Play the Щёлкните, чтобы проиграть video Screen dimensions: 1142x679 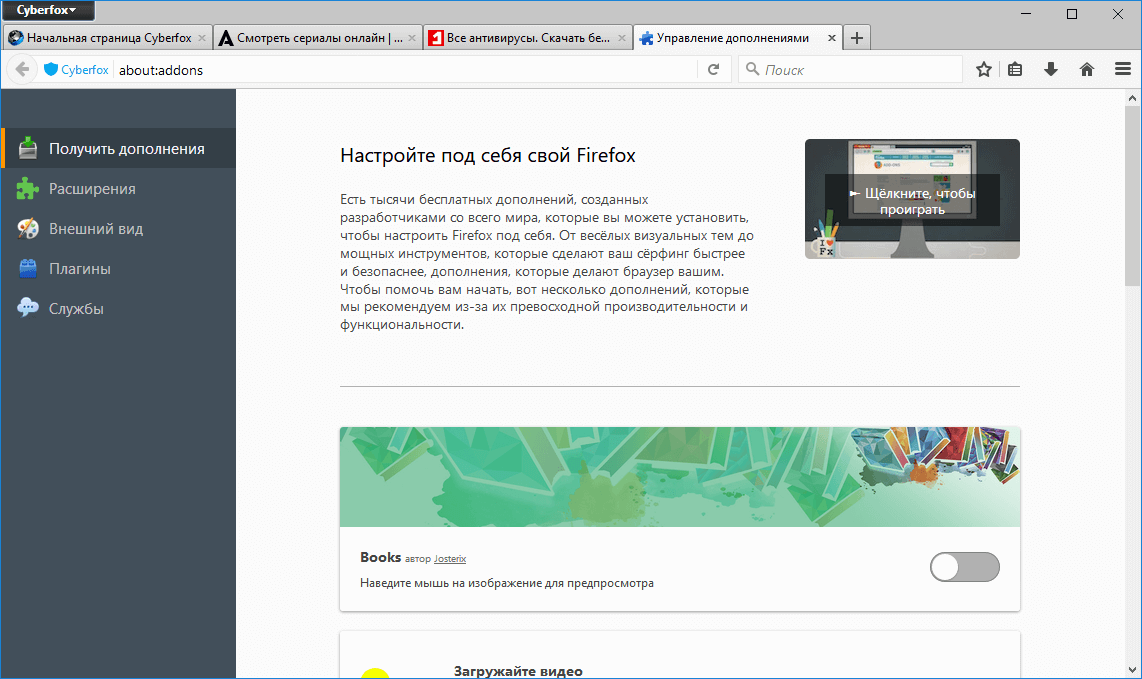coord(912,199)
